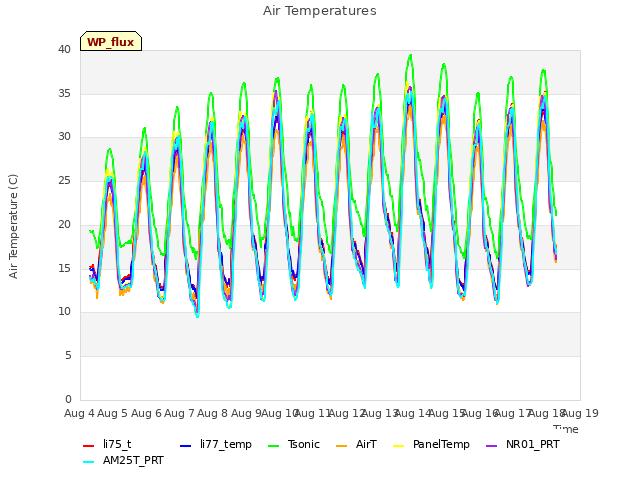Click the Aug 4 x-axis tick label
The image size is (640, 480).
pyautogui.click(x=79, y=413)
